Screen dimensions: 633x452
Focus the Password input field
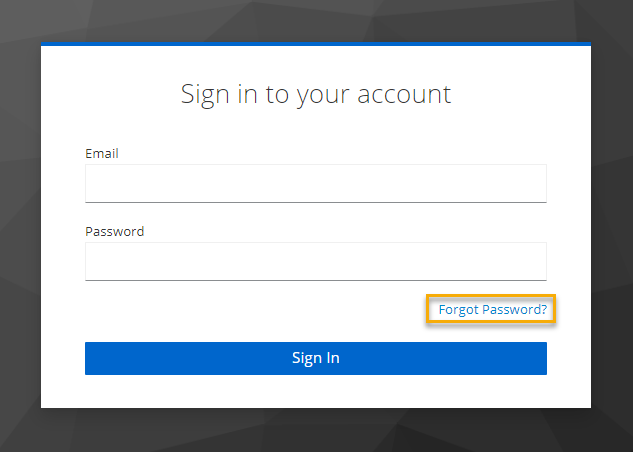pos(315,262)
